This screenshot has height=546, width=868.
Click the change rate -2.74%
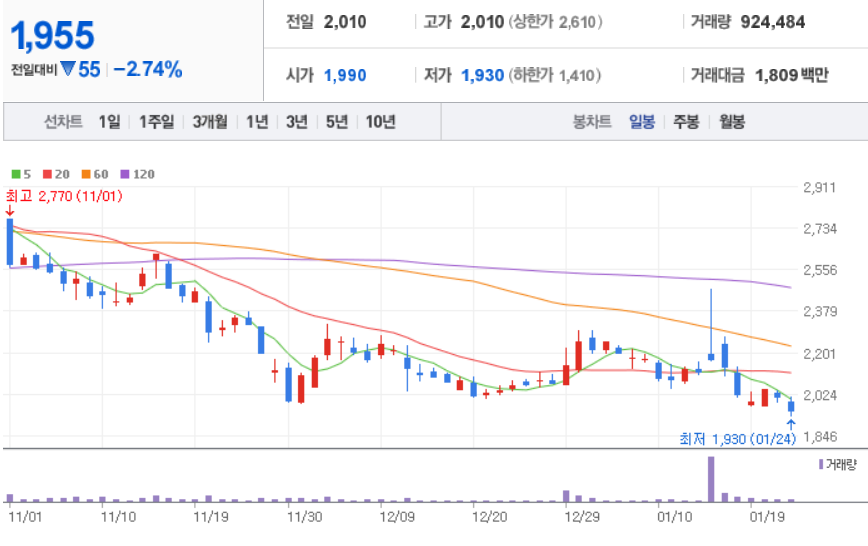pos(148,69)
